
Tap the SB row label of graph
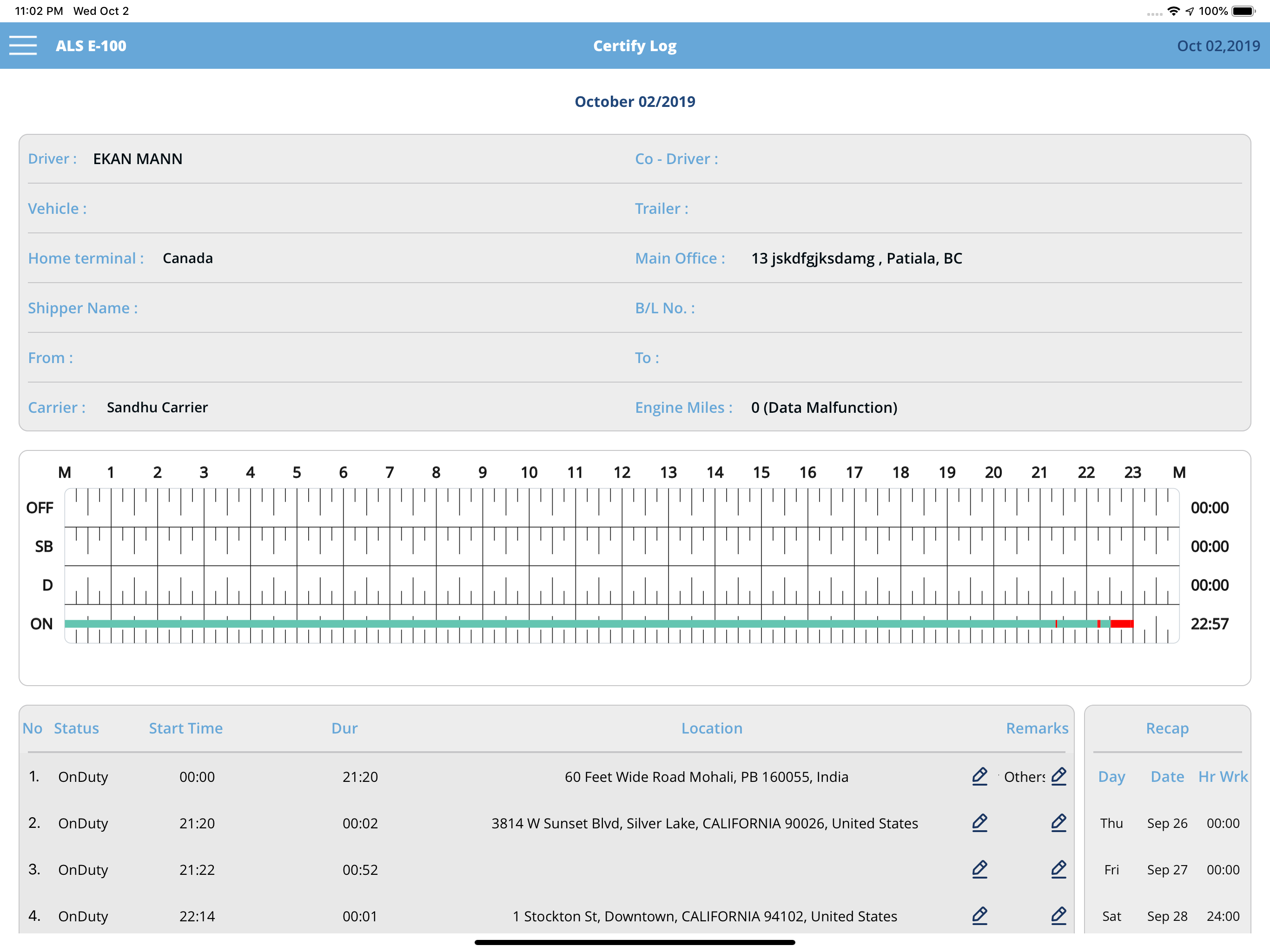(44, 546)
